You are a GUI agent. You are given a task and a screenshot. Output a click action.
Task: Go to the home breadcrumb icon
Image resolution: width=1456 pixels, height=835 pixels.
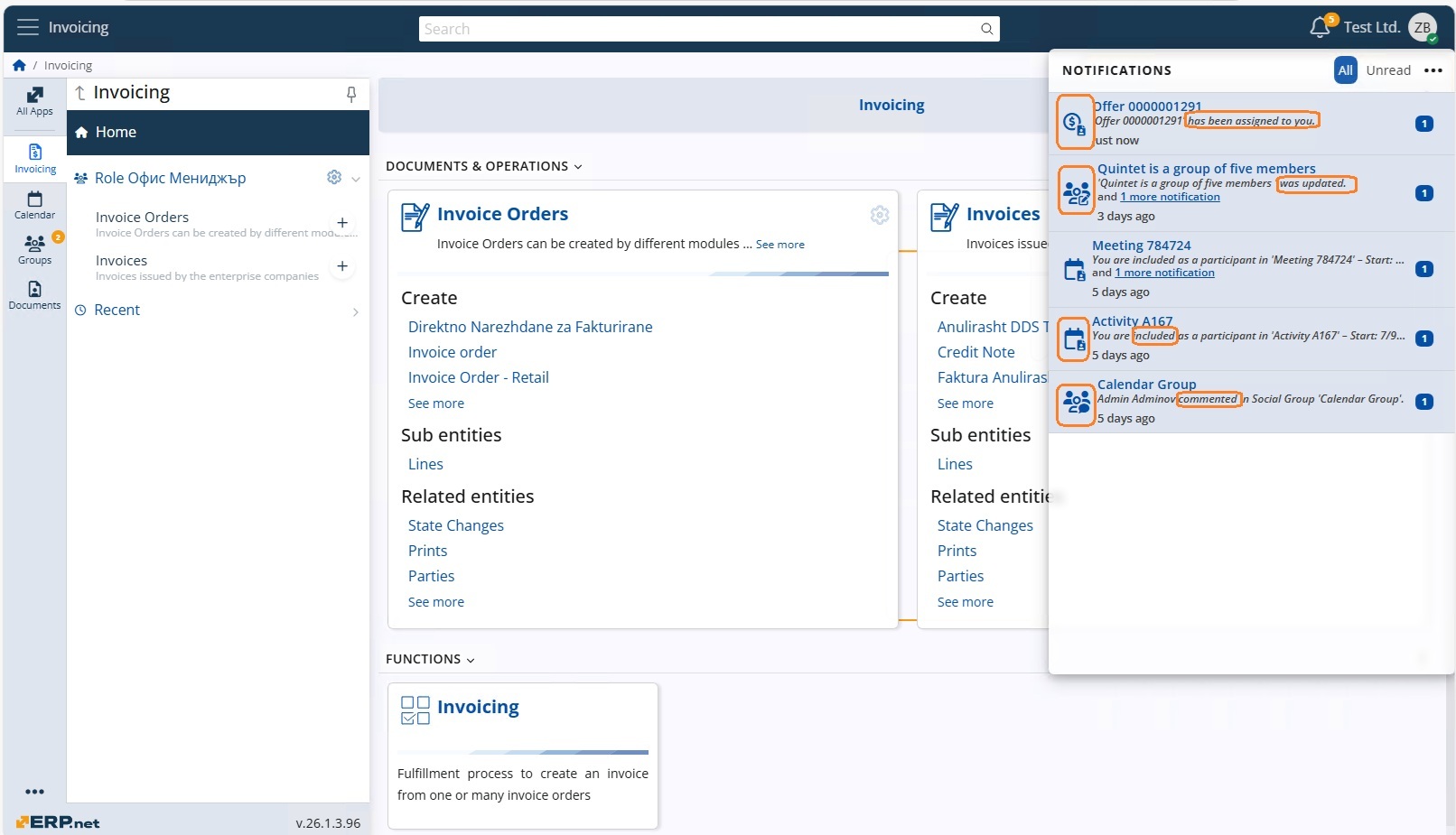point(19,65)
